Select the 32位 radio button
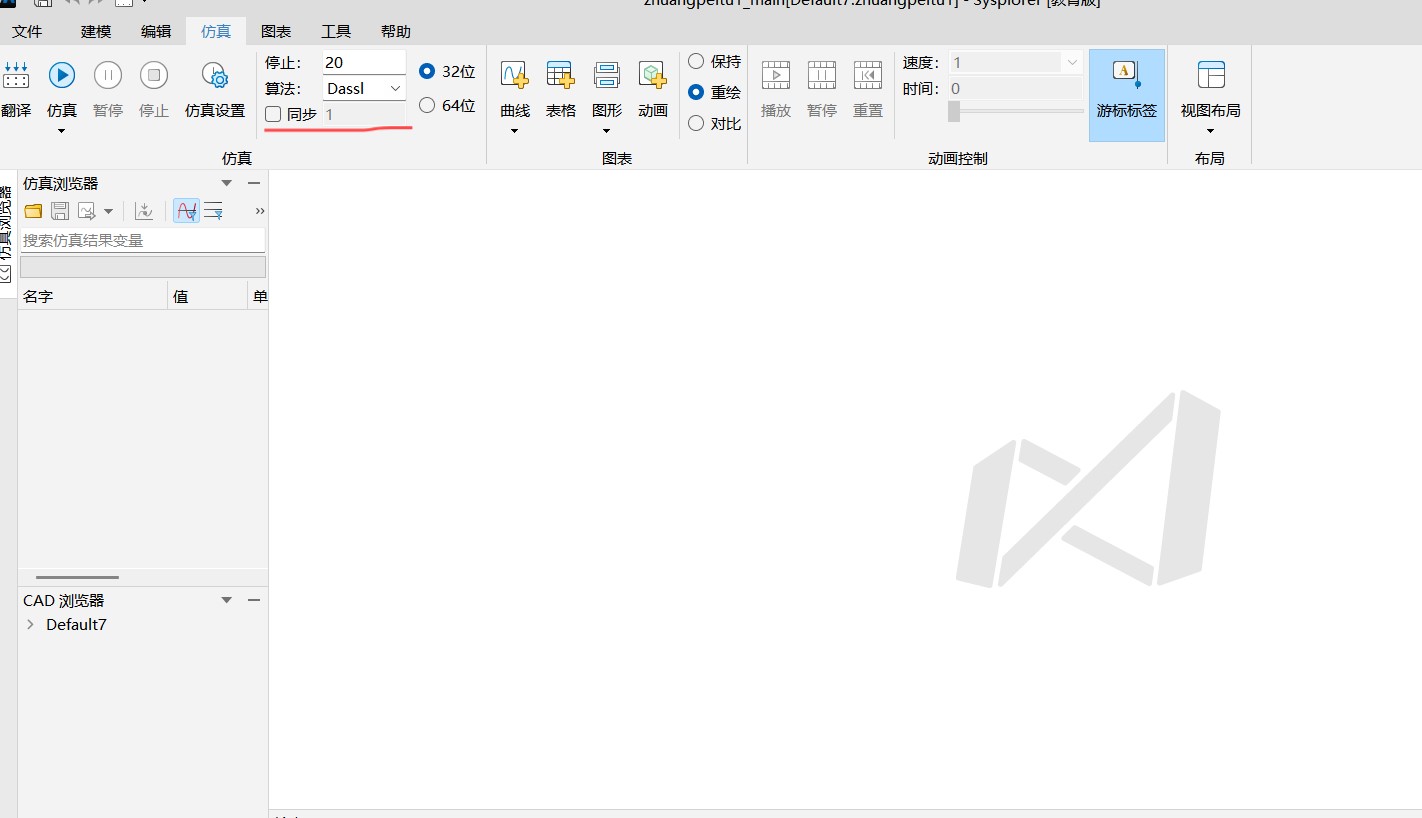Viewport: 1422px width, 818px height. (x=427, y=71)
